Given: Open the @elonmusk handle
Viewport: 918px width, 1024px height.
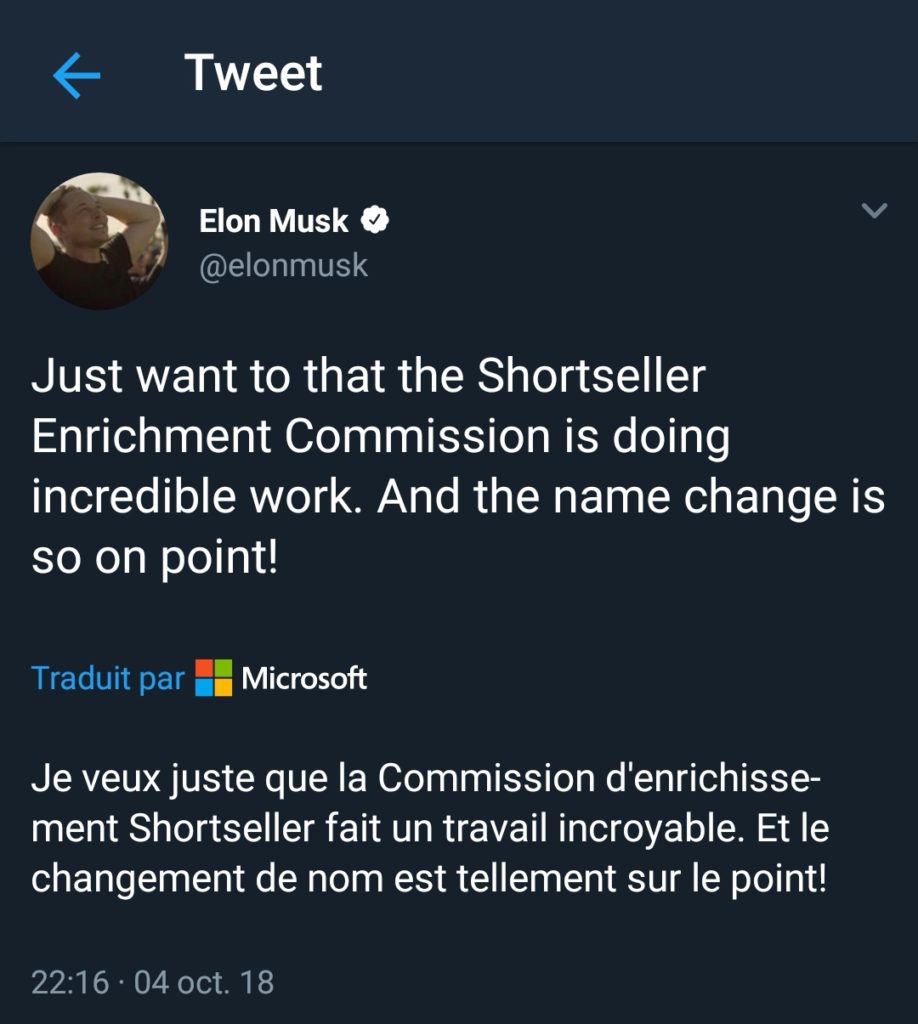Looking at the screenshot, I should pos(282,264).
